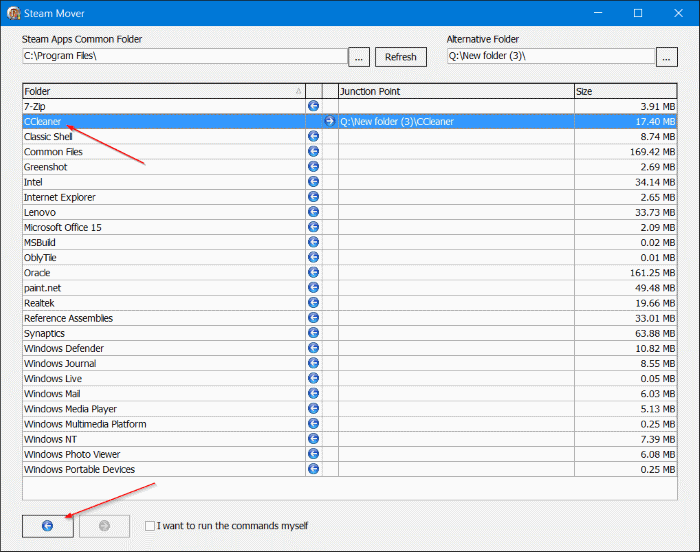Click the blue arrow icon beside OblyTile

coord(313,257)
